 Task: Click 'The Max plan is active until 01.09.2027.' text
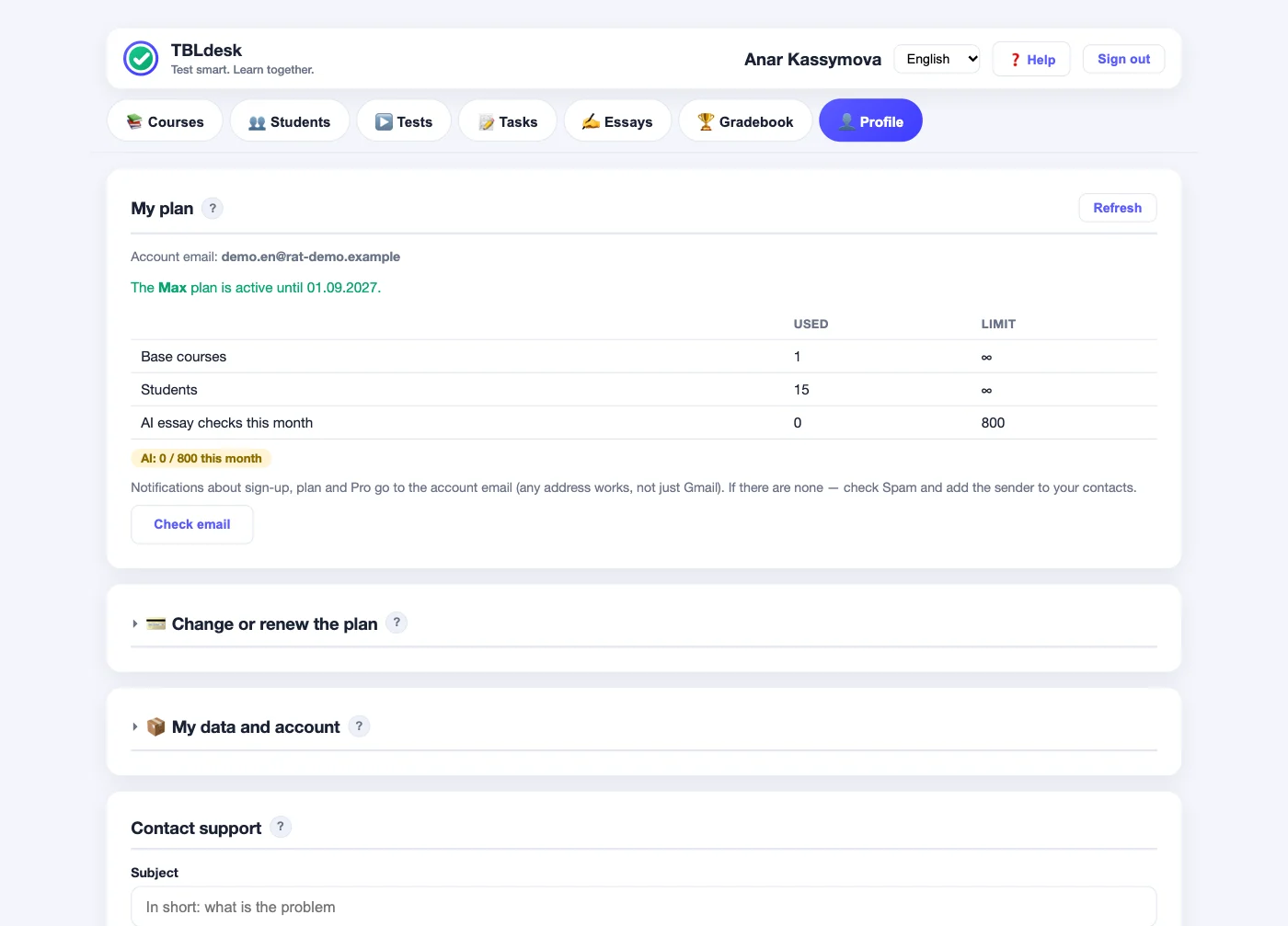coord(256,288)
